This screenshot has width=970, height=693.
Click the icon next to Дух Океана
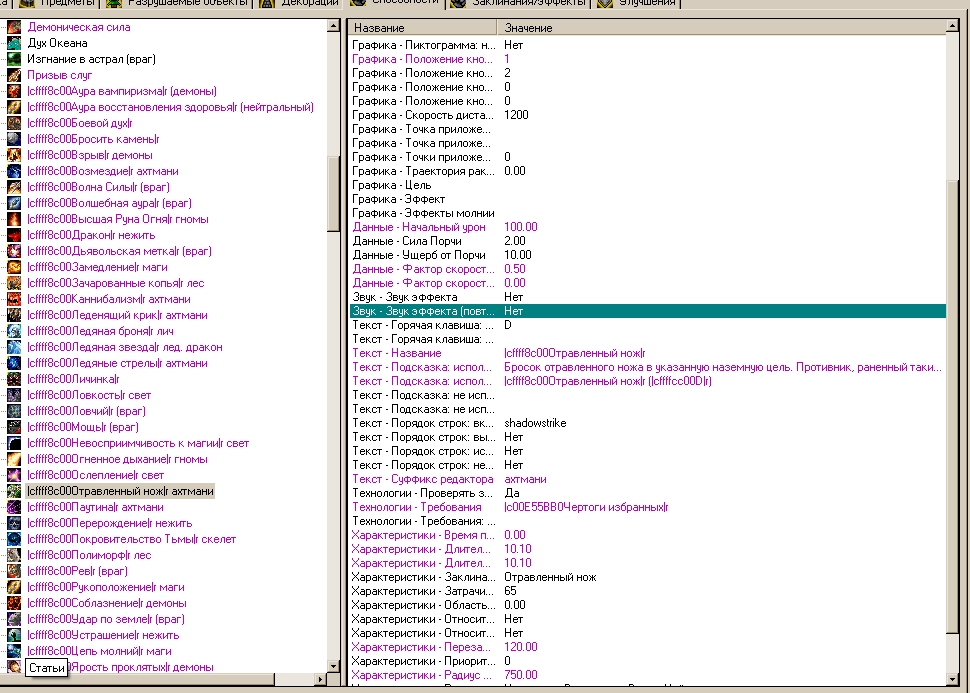pyautogui.click(x=14, y=43)
